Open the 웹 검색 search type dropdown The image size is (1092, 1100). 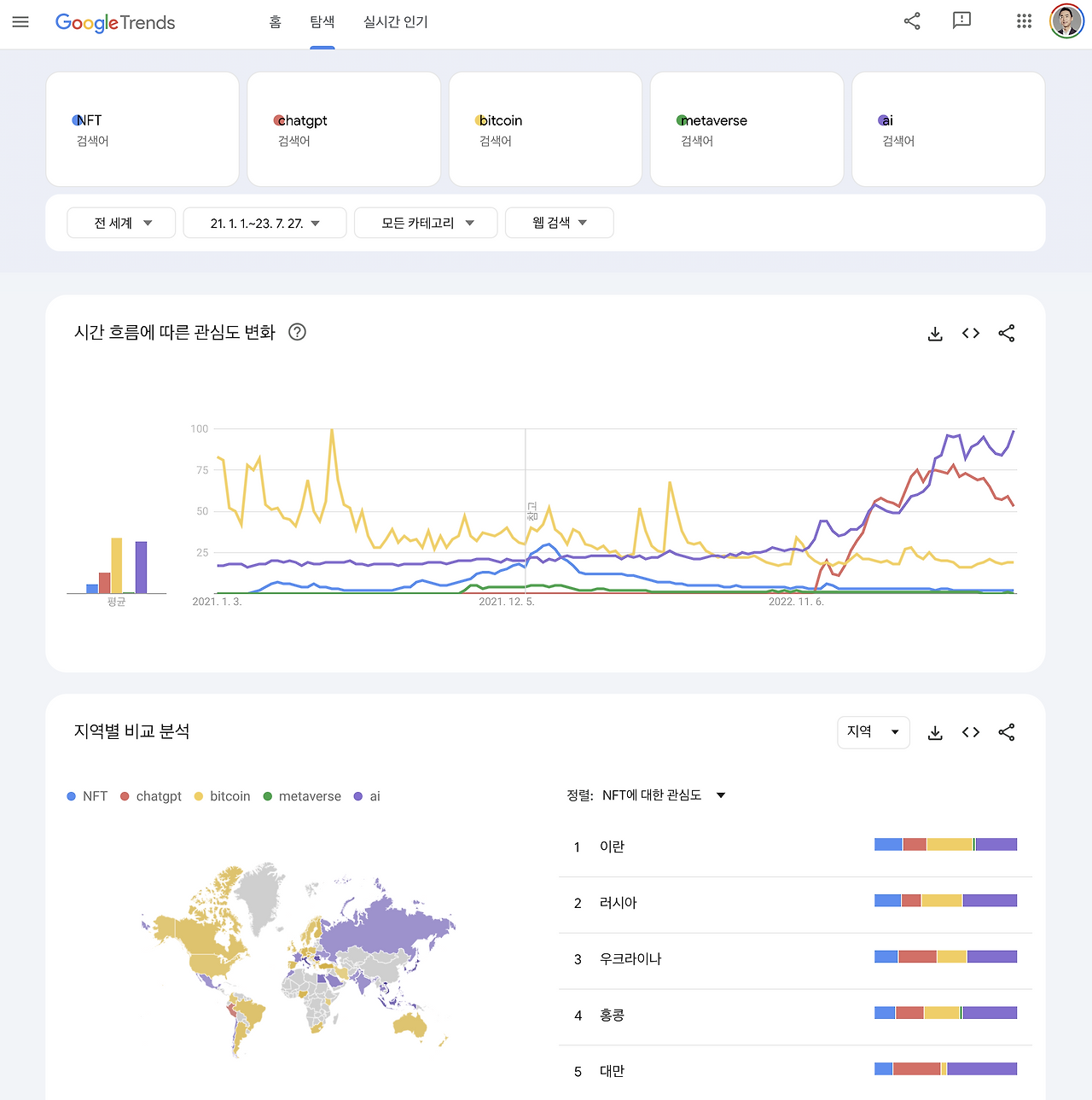click(559, 223)
